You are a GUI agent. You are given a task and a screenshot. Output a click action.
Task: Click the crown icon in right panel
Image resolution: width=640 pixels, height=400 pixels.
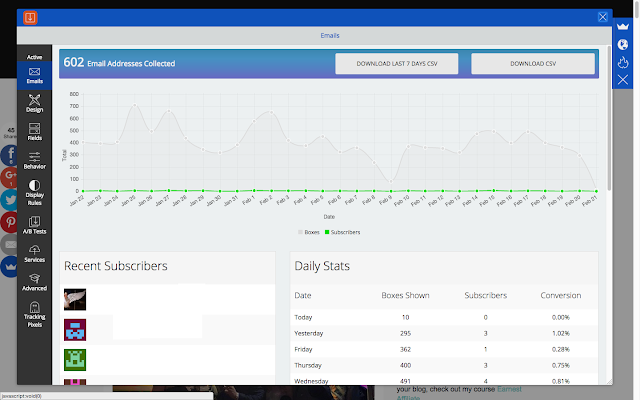623,27
